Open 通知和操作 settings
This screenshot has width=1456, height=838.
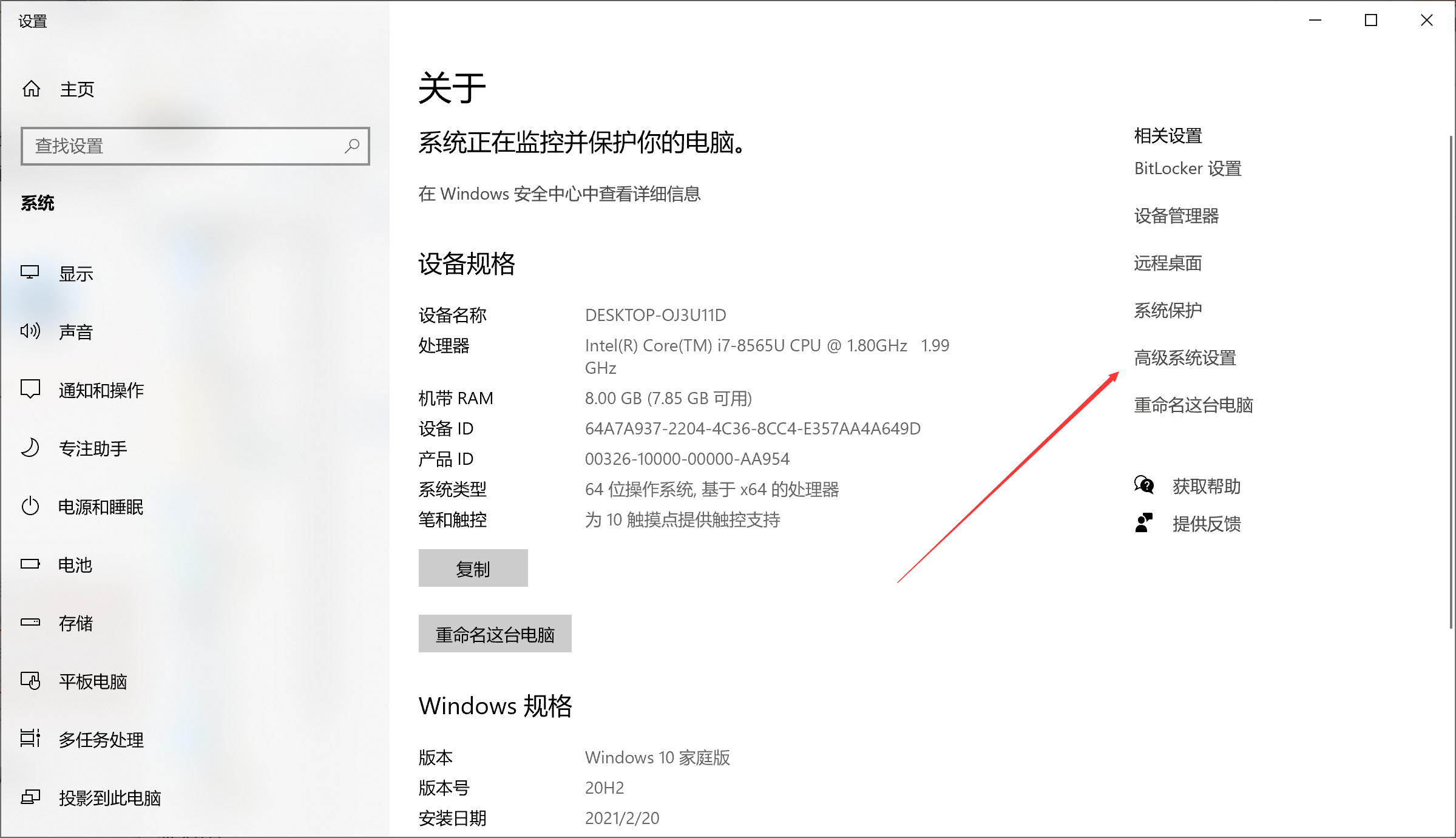pos(100,390)
